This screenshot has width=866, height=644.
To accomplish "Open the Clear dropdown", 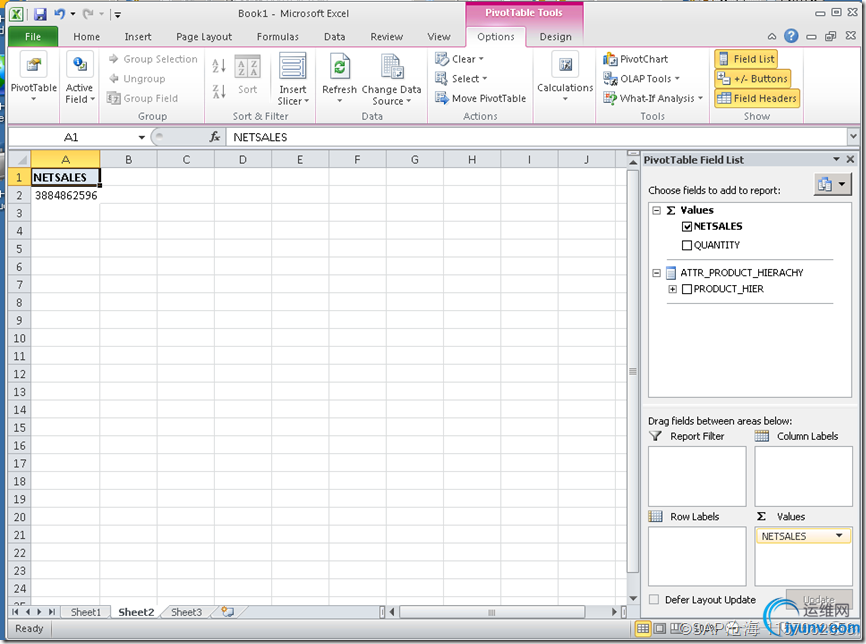I will click(459, 59).
